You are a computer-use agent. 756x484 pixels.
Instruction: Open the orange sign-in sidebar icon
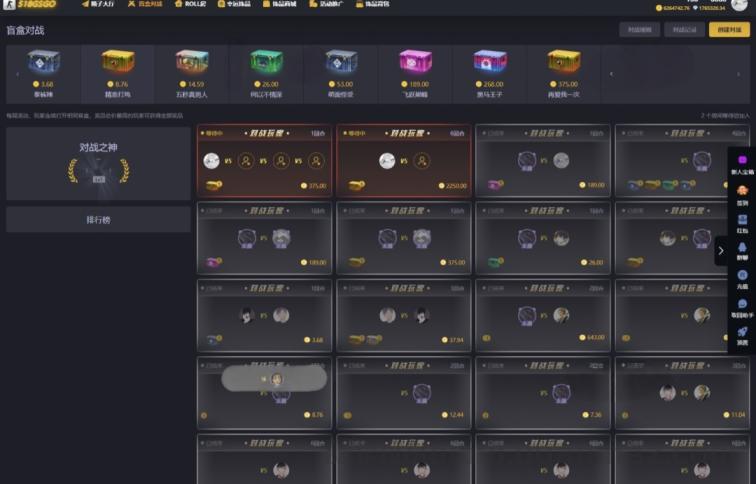tap(742, 195)
